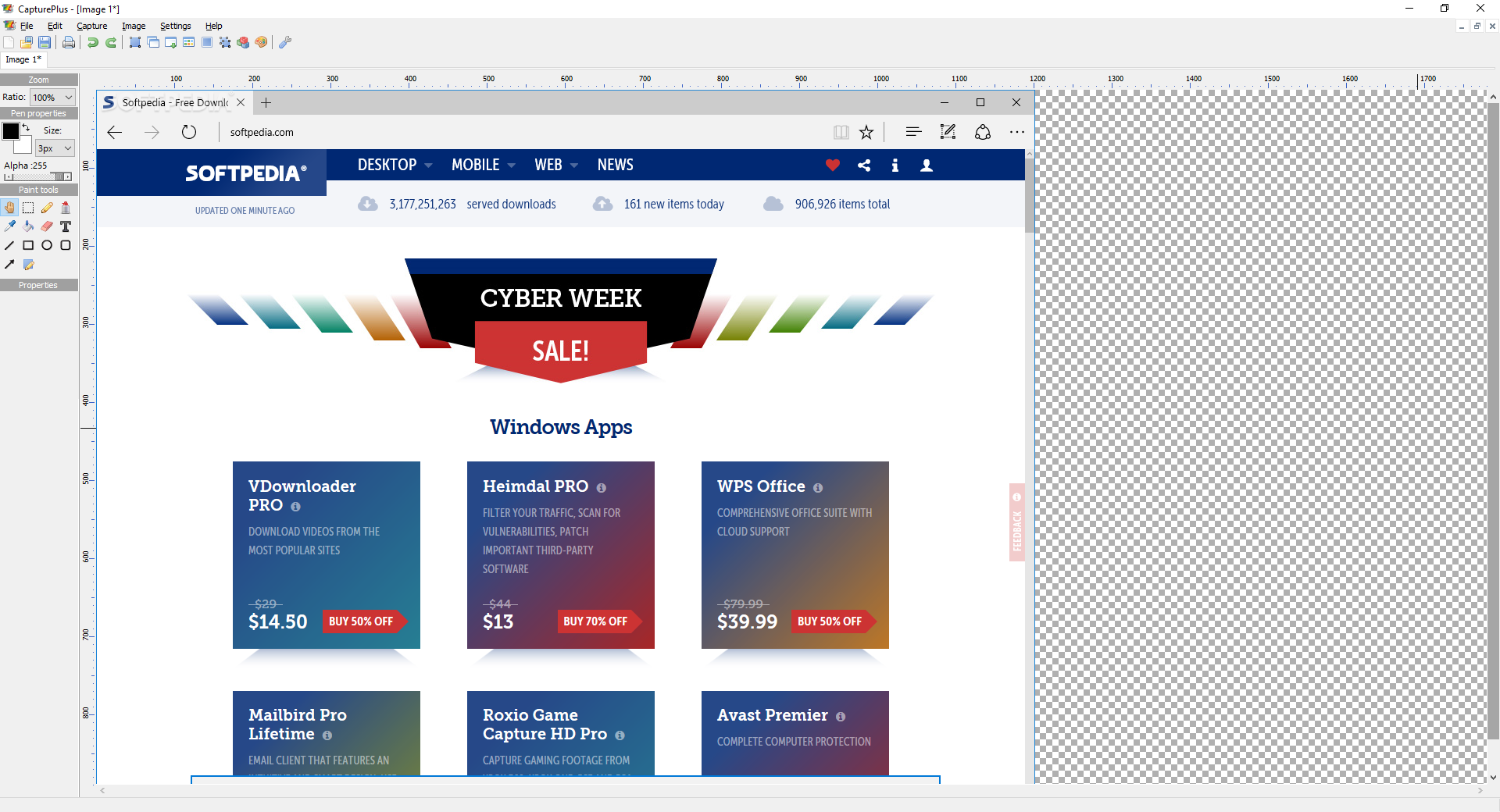Click the white background color swatch
The height and width of the screenshot is (812, 1500).
coord(26,147)
